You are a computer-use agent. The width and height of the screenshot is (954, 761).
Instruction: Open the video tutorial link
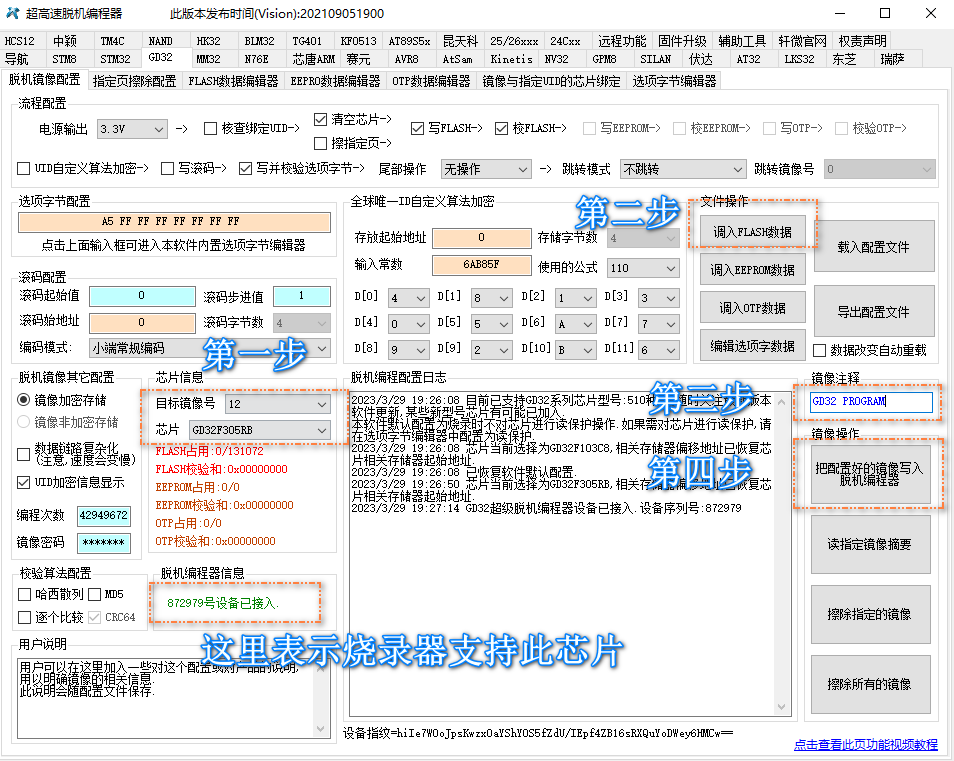(866, 745)
